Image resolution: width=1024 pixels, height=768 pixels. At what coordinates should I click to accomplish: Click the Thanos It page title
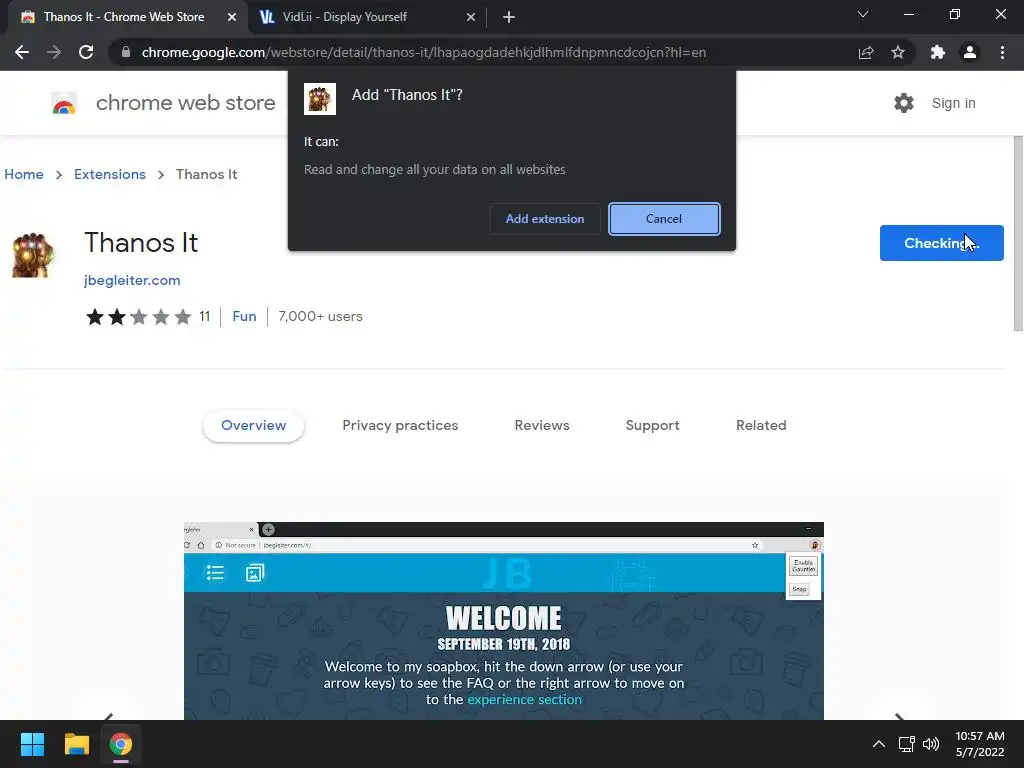click(141, 243)
